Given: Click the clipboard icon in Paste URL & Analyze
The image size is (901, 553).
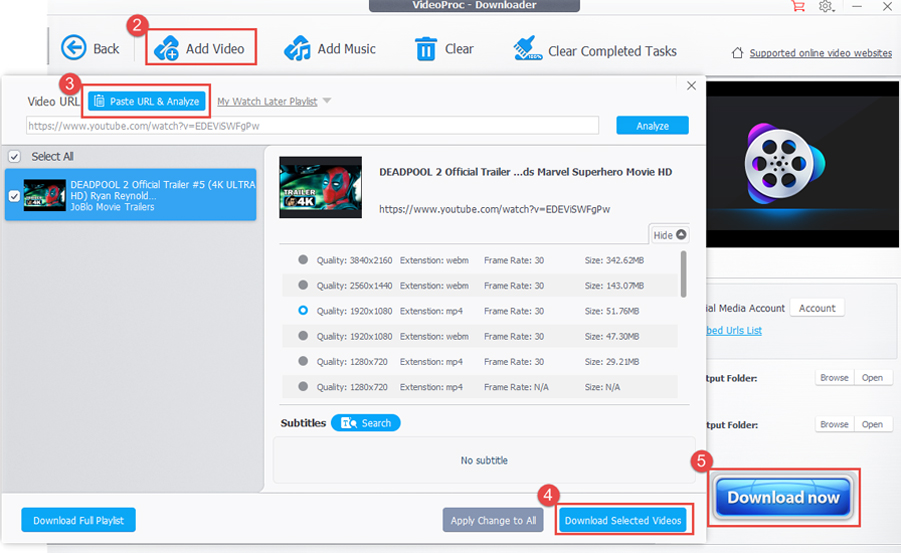Looking at the screenshot, I should coord(99,101).
